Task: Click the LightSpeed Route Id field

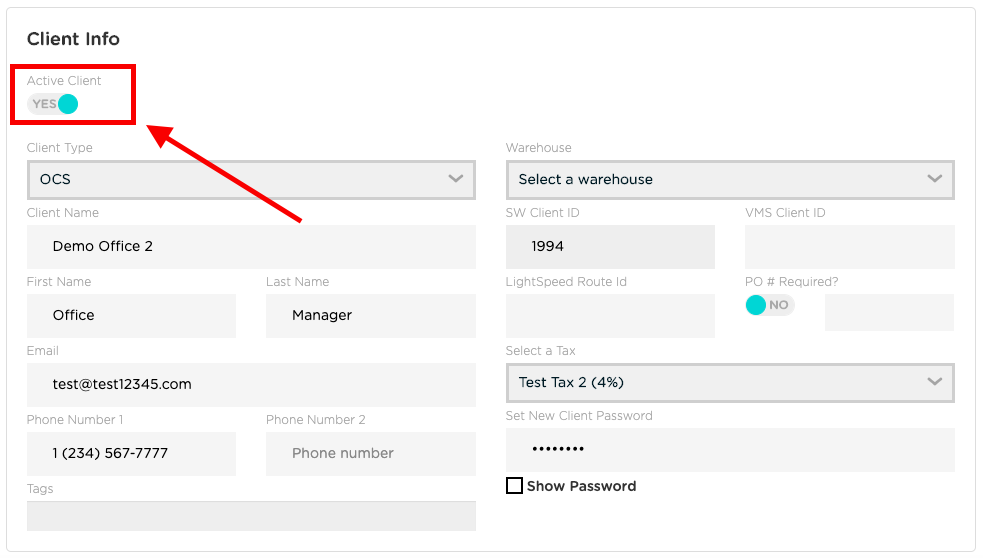Action: tap(610, 316)
